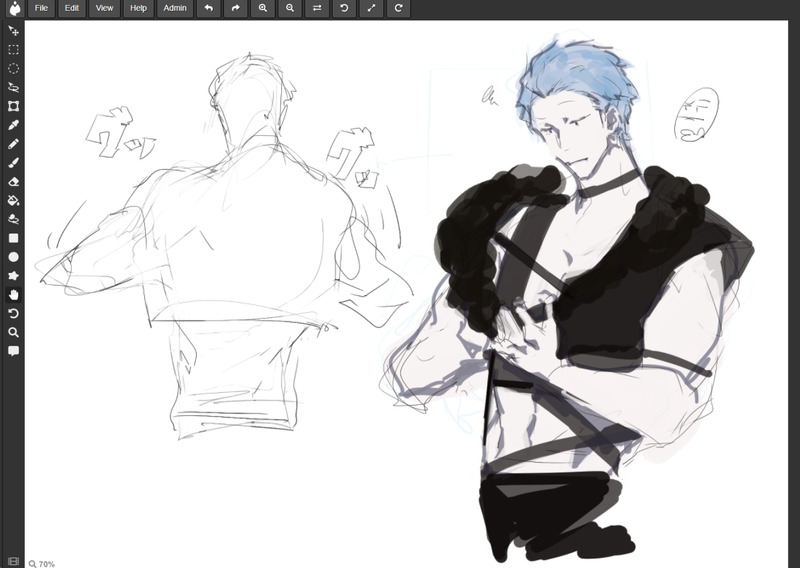Select the Transform tool
Viewport: 800px width, 568px height.
tap(14, 106)
